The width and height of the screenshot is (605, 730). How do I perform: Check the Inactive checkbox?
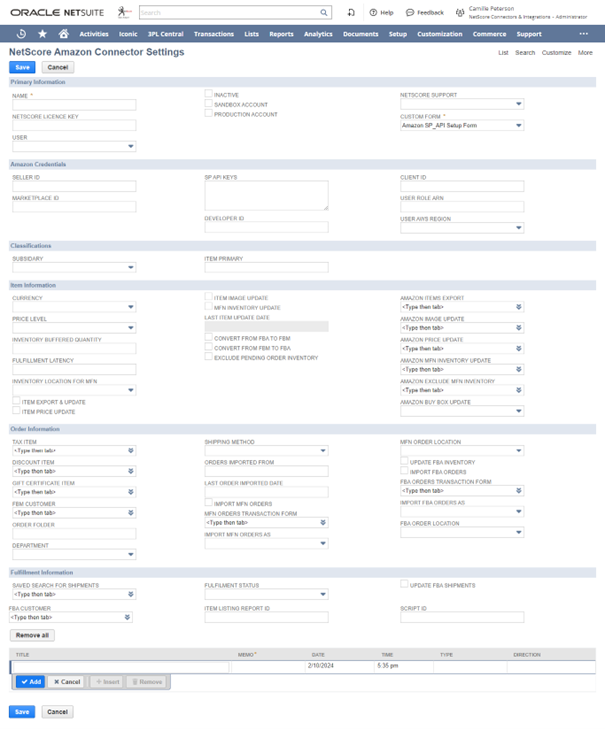(x=208, y=94)
